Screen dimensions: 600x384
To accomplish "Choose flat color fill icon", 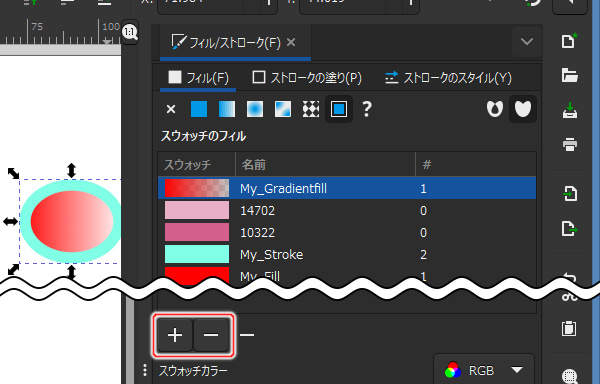I will point(199,109).
